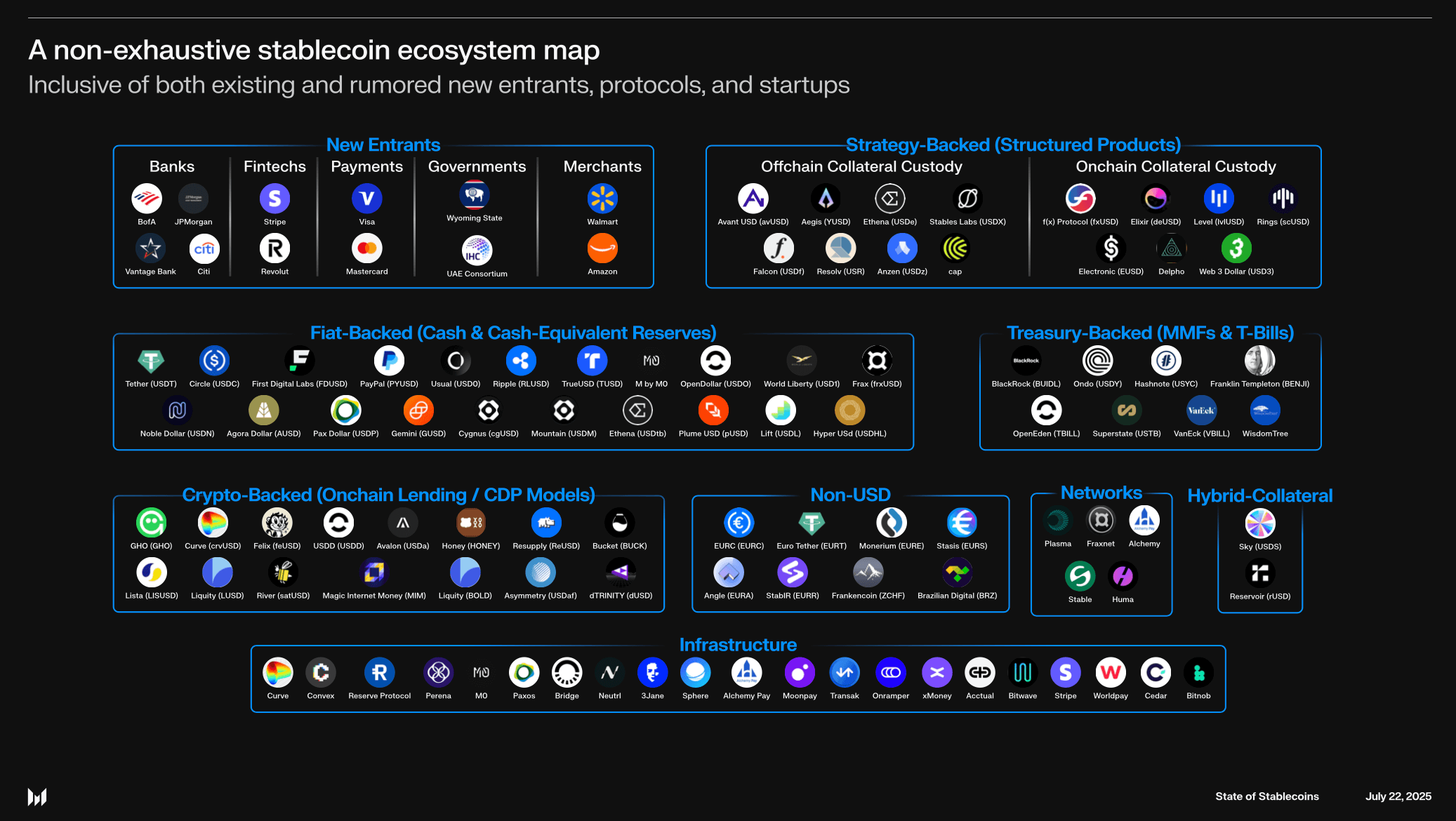
Task: Click the Circle (USDC) icon
Action: [x=214, y=360]
